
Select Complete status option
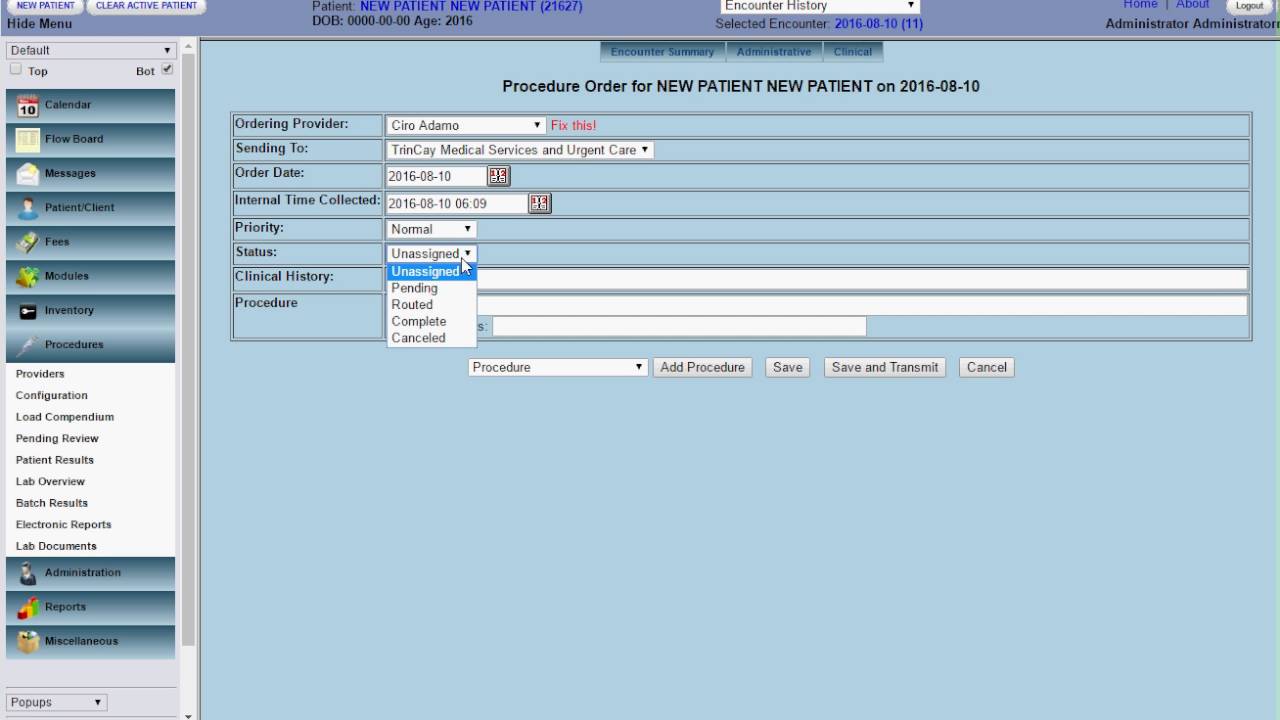(431, 321)
